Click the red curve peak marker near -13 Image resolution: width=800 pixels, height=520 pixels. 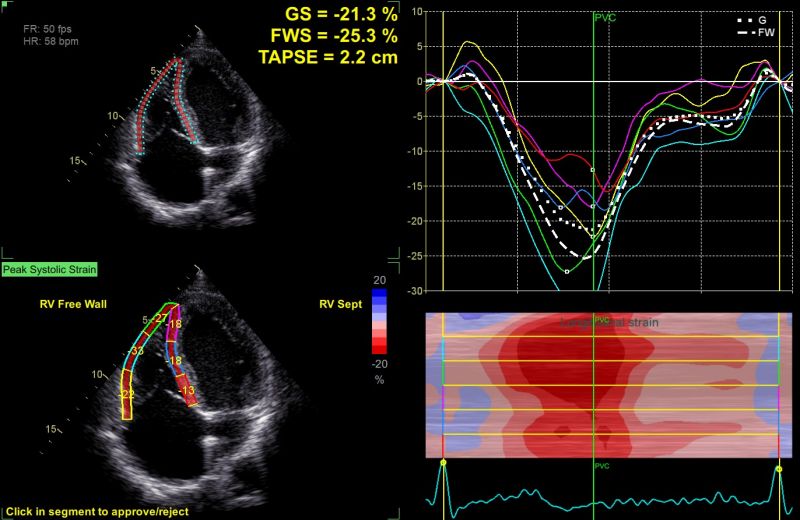(592, 170)
